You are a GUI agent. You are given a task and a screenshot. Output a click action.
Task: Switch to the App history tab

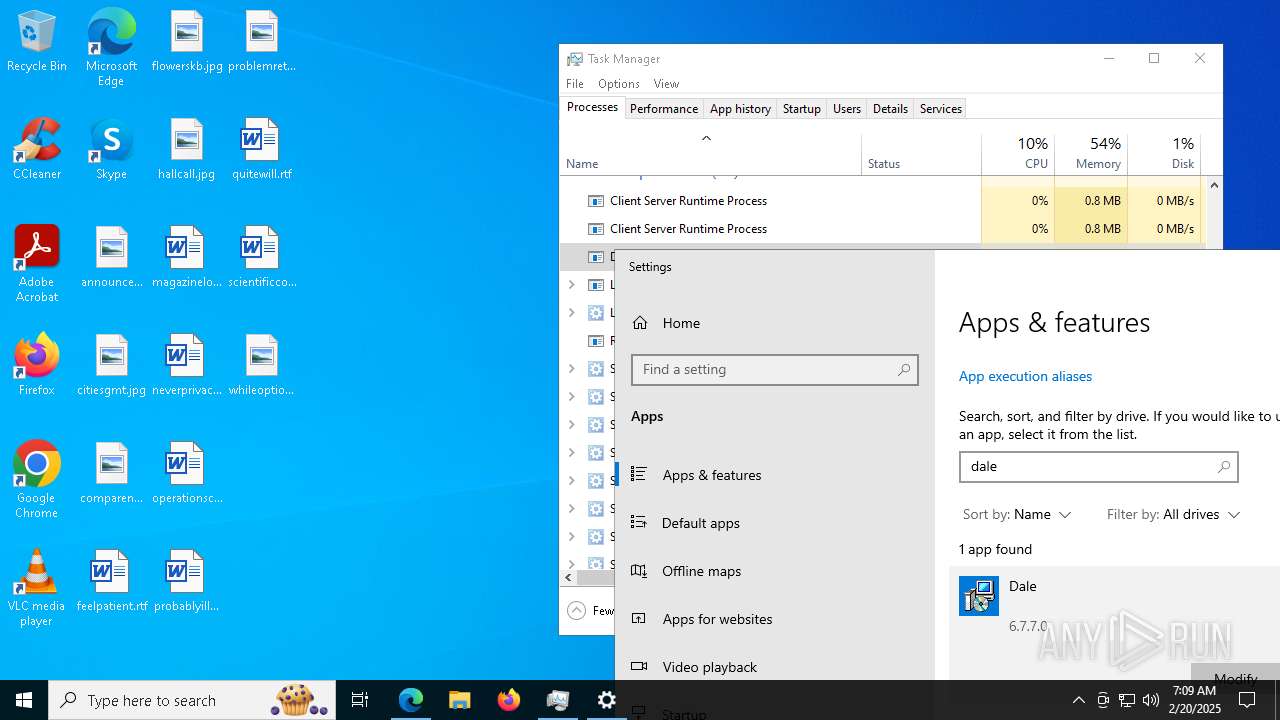point(740,109)
